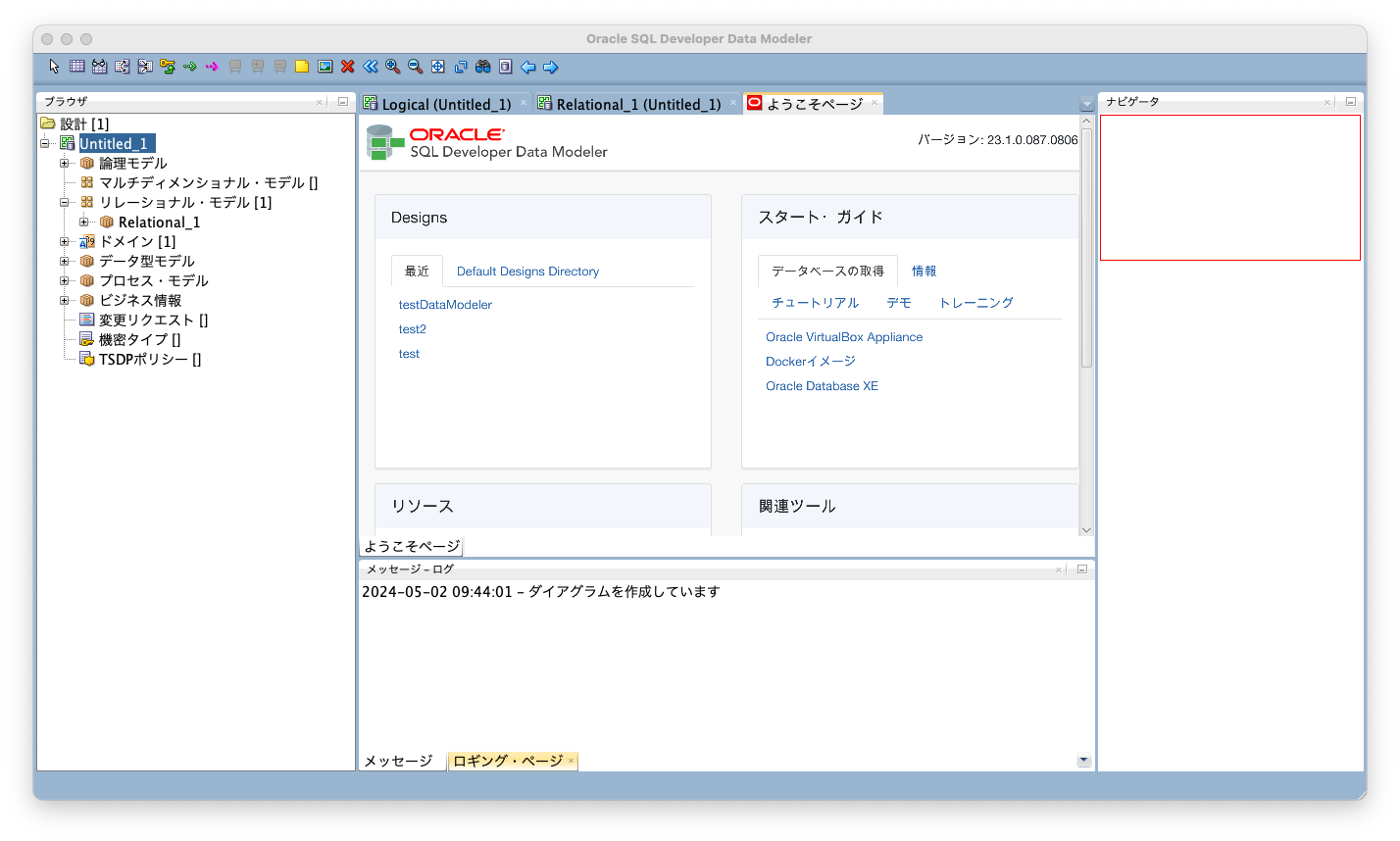This screenshot has width=1400, height=841.
Task: Open the testDataModeler recent design link
Action: click(444, 305)
